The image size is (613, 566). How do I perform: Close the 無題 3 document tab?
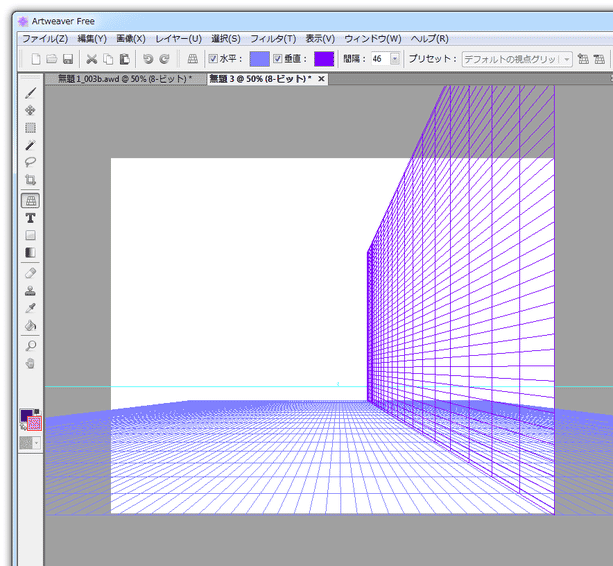pyautogui.click(x=321, y=79)
